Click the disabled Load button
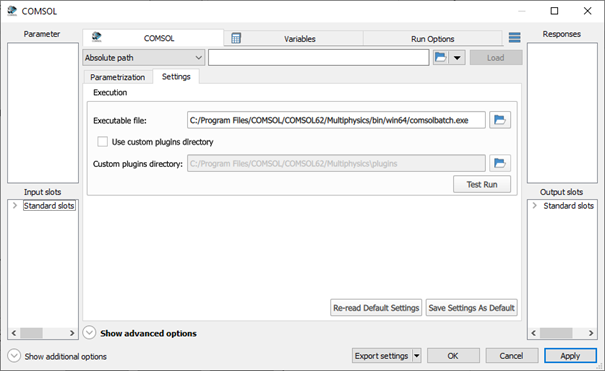Viewport: 605px width, 371px height. coord(496,58)
